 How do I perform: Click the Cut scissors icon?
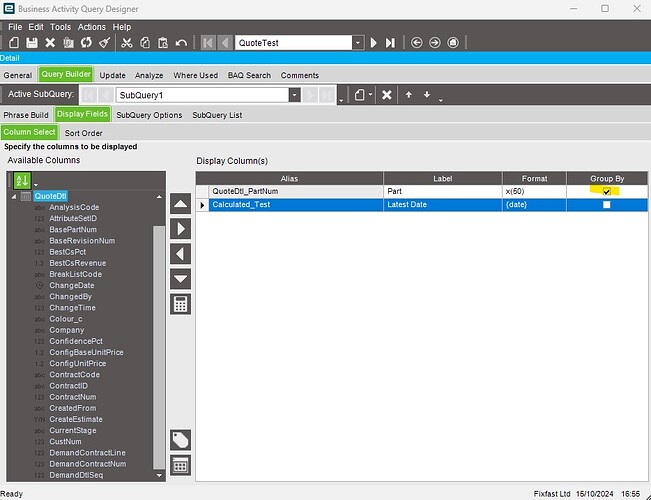(127, 43)
